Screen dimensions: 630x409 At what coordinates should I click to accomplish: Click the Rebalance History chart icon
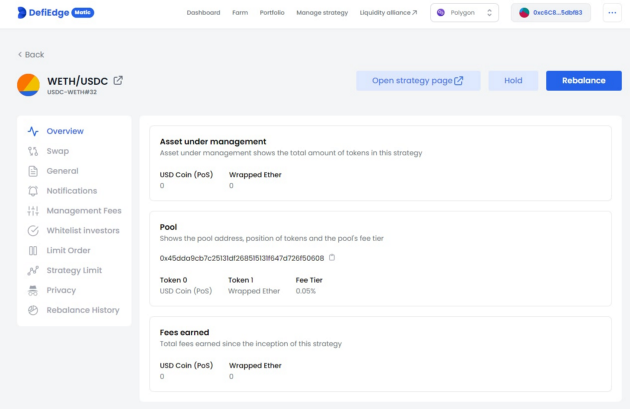pyautogui.click(x=33, y=310)
